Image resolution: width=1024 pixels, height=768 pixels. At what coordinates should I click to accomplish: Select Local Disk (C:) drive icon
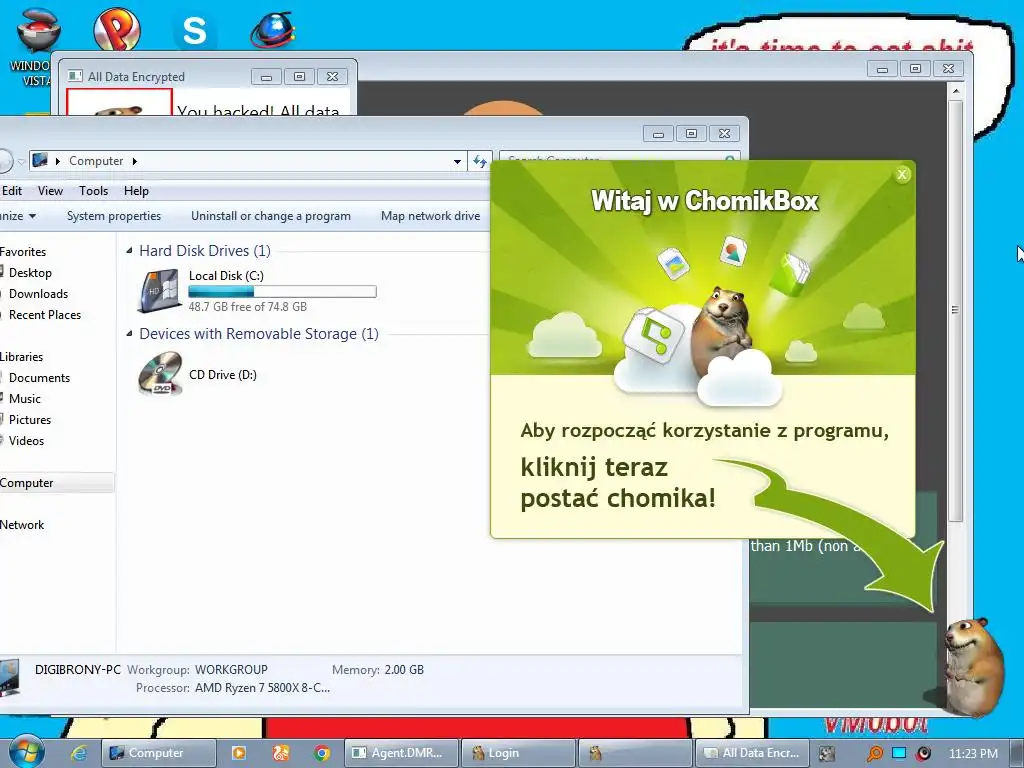pyautogui.click(x=159, y=291)
